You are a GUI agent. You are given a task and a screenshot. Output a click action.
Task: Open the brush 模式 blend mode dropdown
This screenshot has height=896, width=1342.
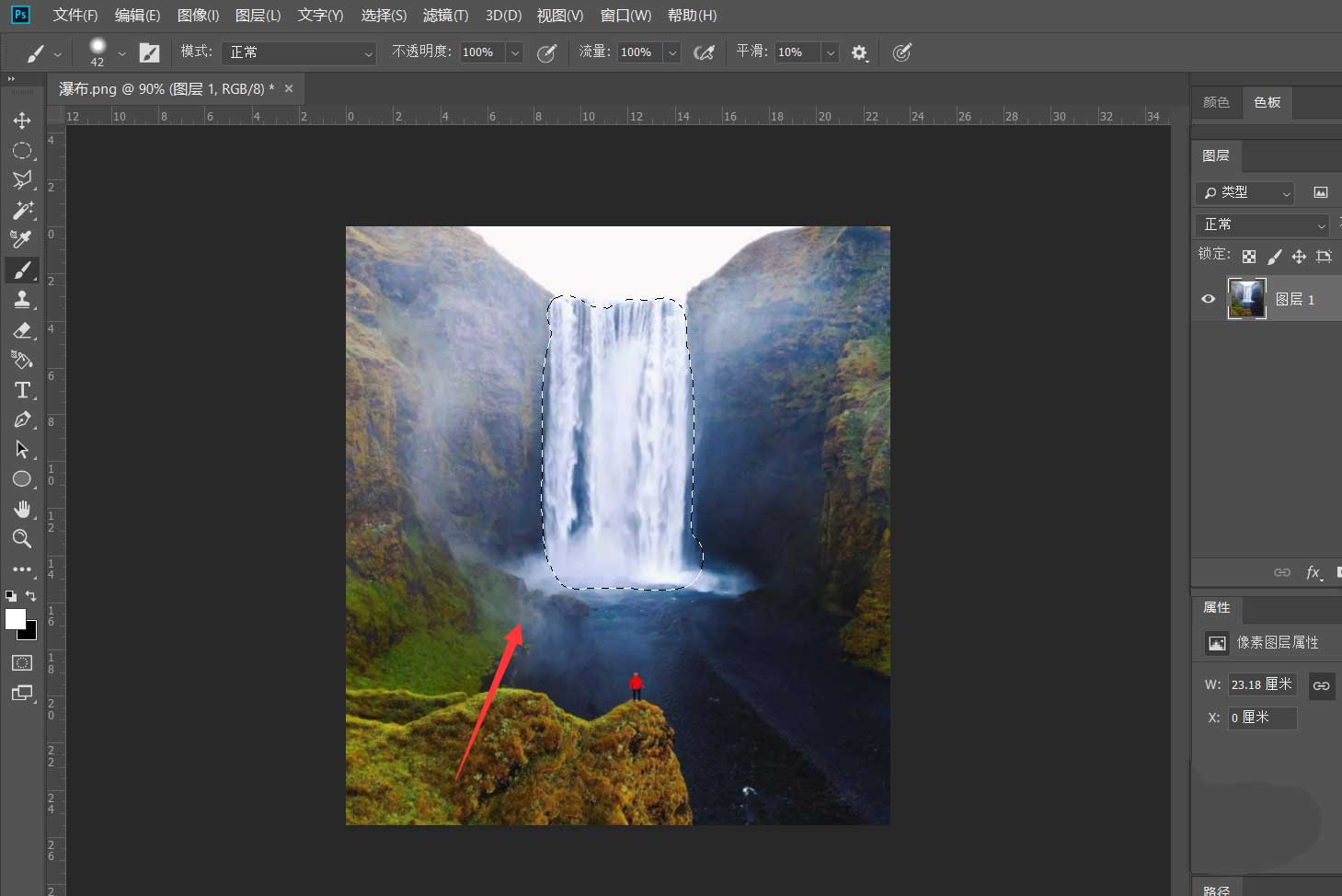tap(299, 52)
